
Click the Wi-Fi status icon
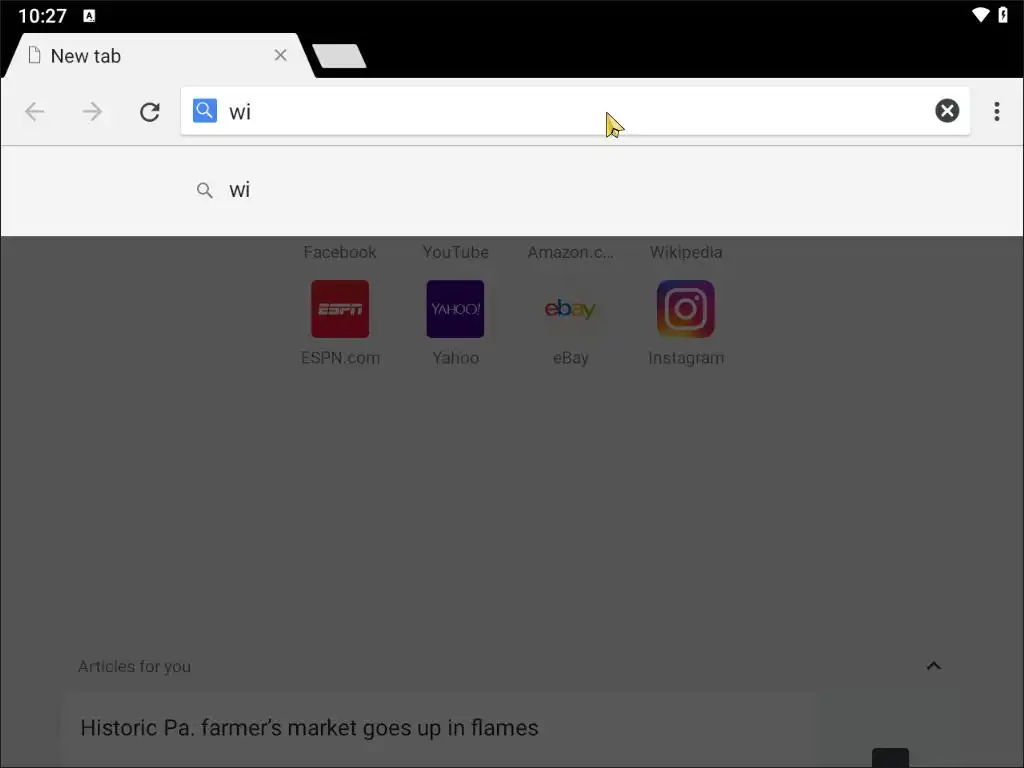coord(980,14)
